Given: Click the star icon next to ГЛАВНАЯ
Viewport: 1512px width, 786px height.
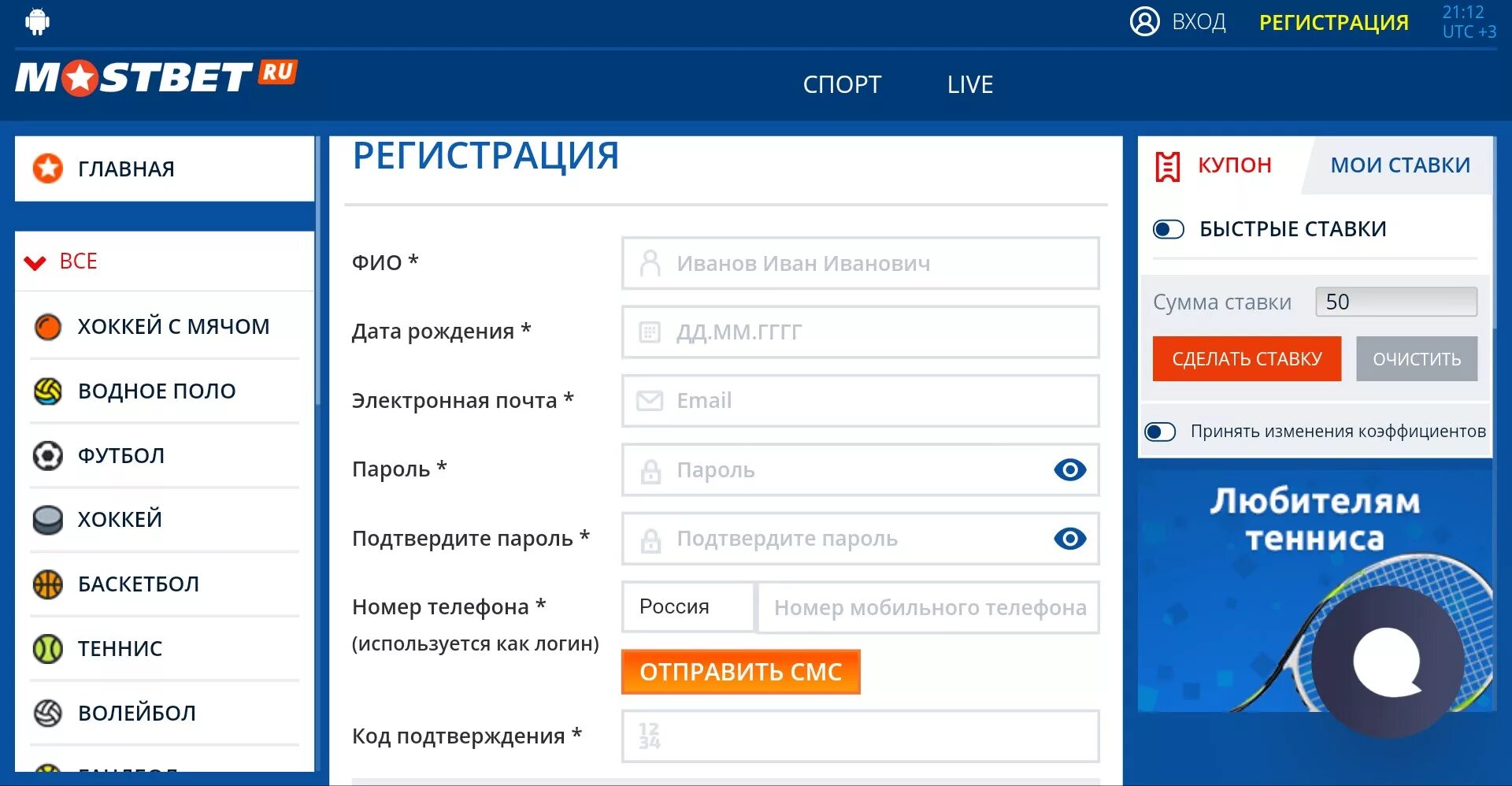Looking at the screenshot, I should point(48,169).
